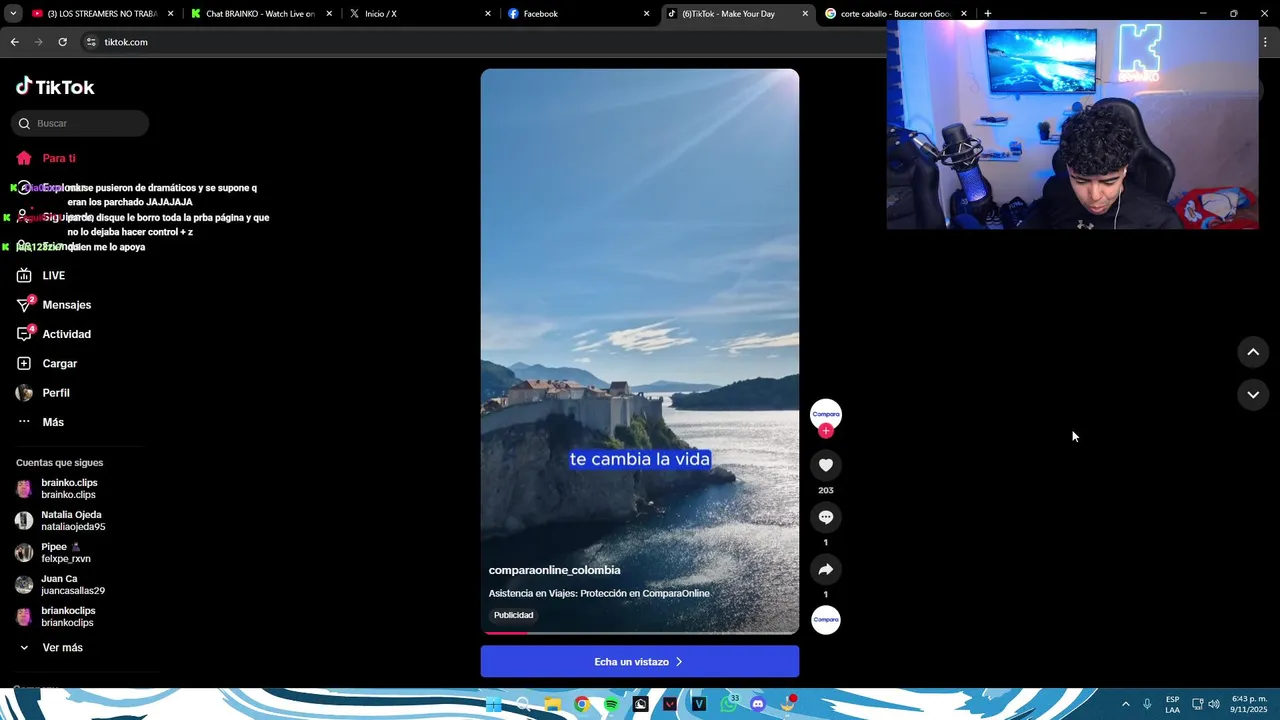Open Discord from taskbar
This screenshot has height=720, width=1280.
(758, 704)
